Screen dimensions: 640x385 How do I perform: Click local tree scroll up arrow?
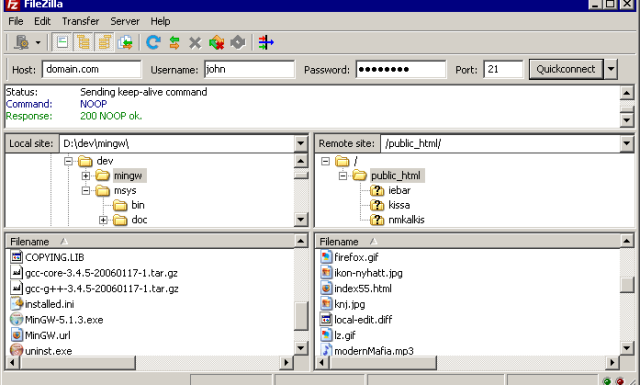pyautogui.click(x=300, y=161)
